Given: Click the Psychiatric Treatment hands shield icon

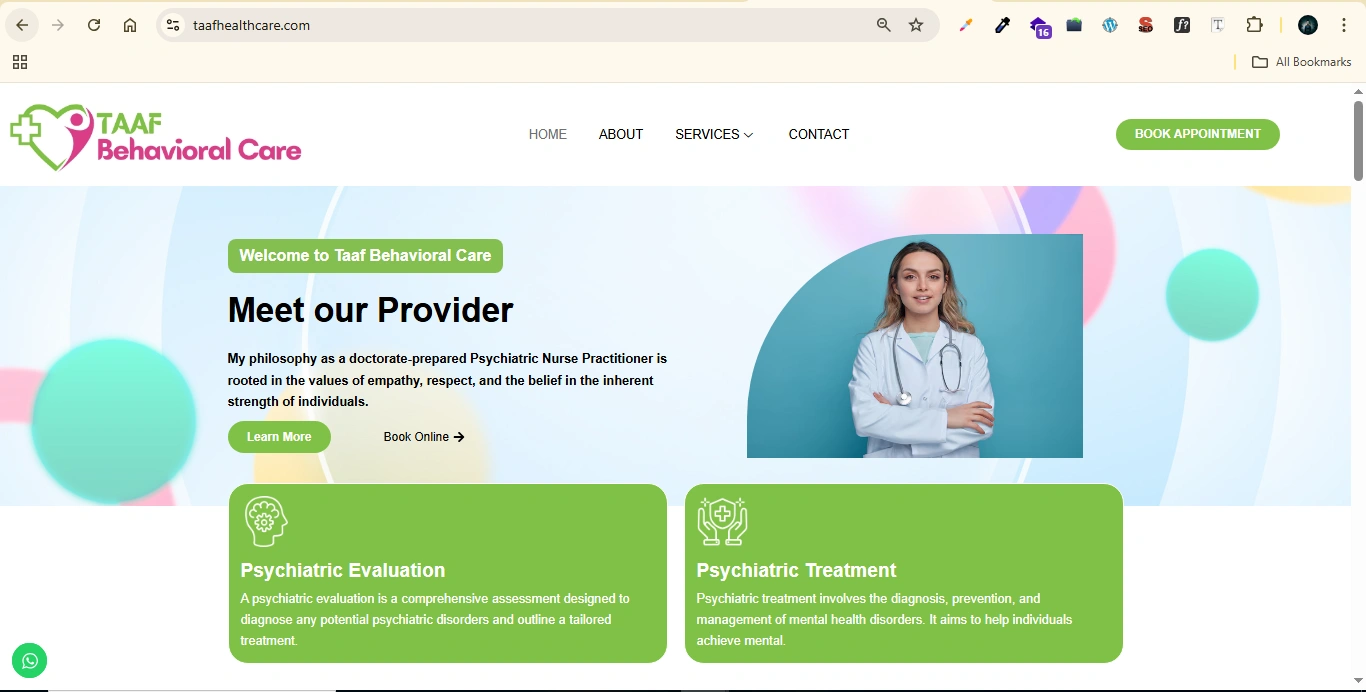Looking at the screenshot, I should click(x=722, y=521).
